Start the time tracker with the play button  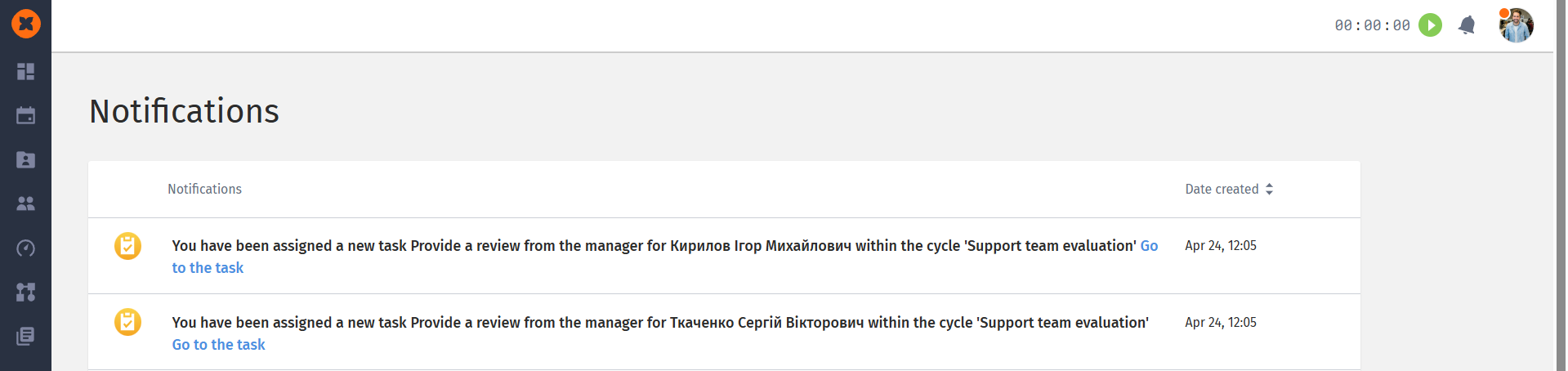click(x=1430, y=25)
